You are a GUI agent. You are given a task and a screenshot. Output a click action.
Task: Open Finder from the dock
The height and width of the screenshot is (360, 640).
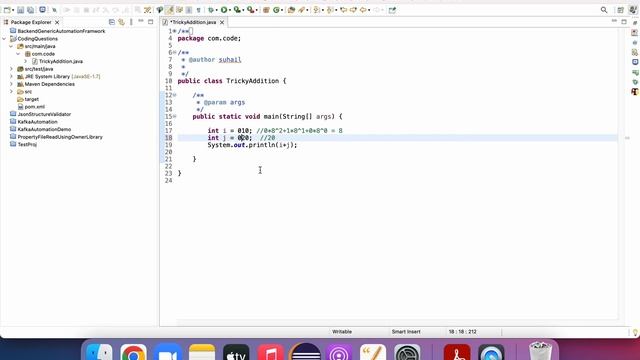(x=99, y=352)
